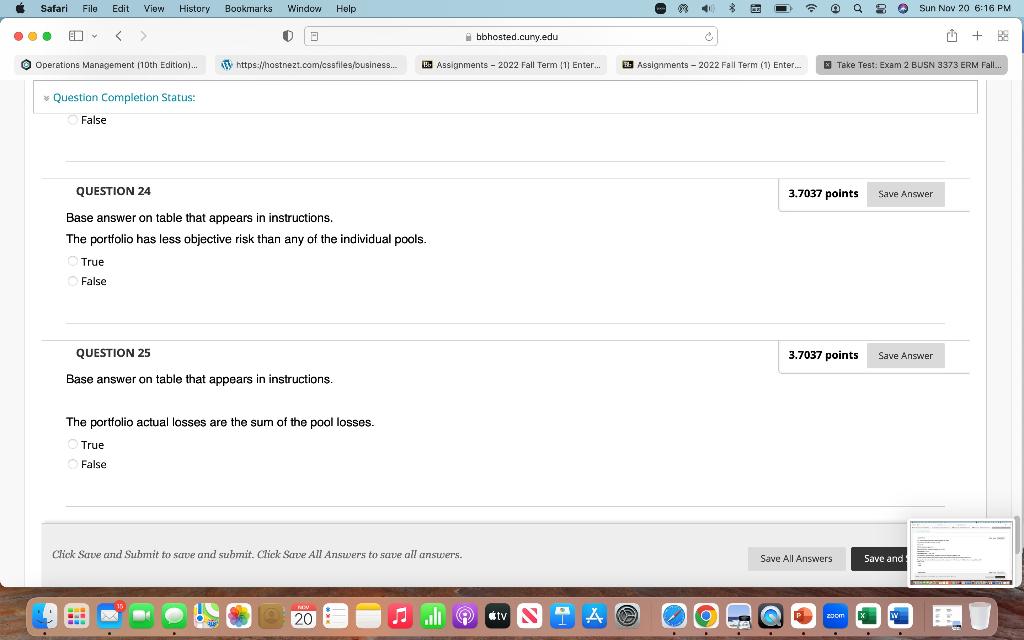
Task: Activate the Siri icon in menu bar
Action: tap(903, 8)
